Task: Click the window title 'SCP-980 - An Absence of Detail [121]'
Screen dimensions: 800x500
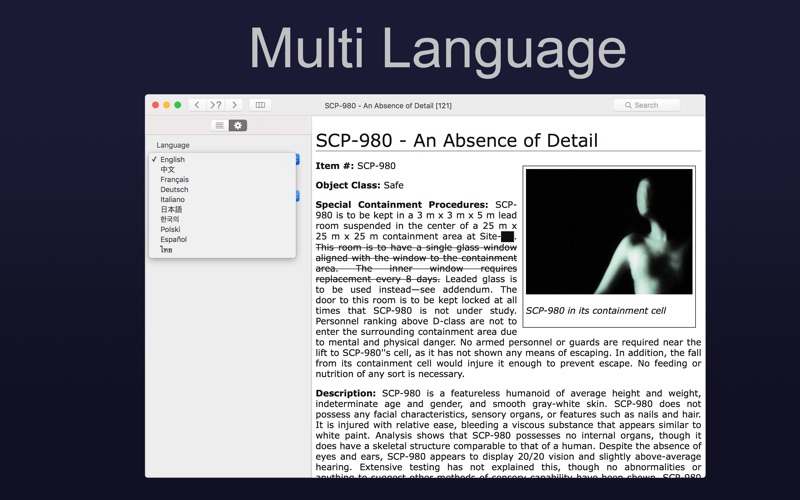Action: (388, 106)
